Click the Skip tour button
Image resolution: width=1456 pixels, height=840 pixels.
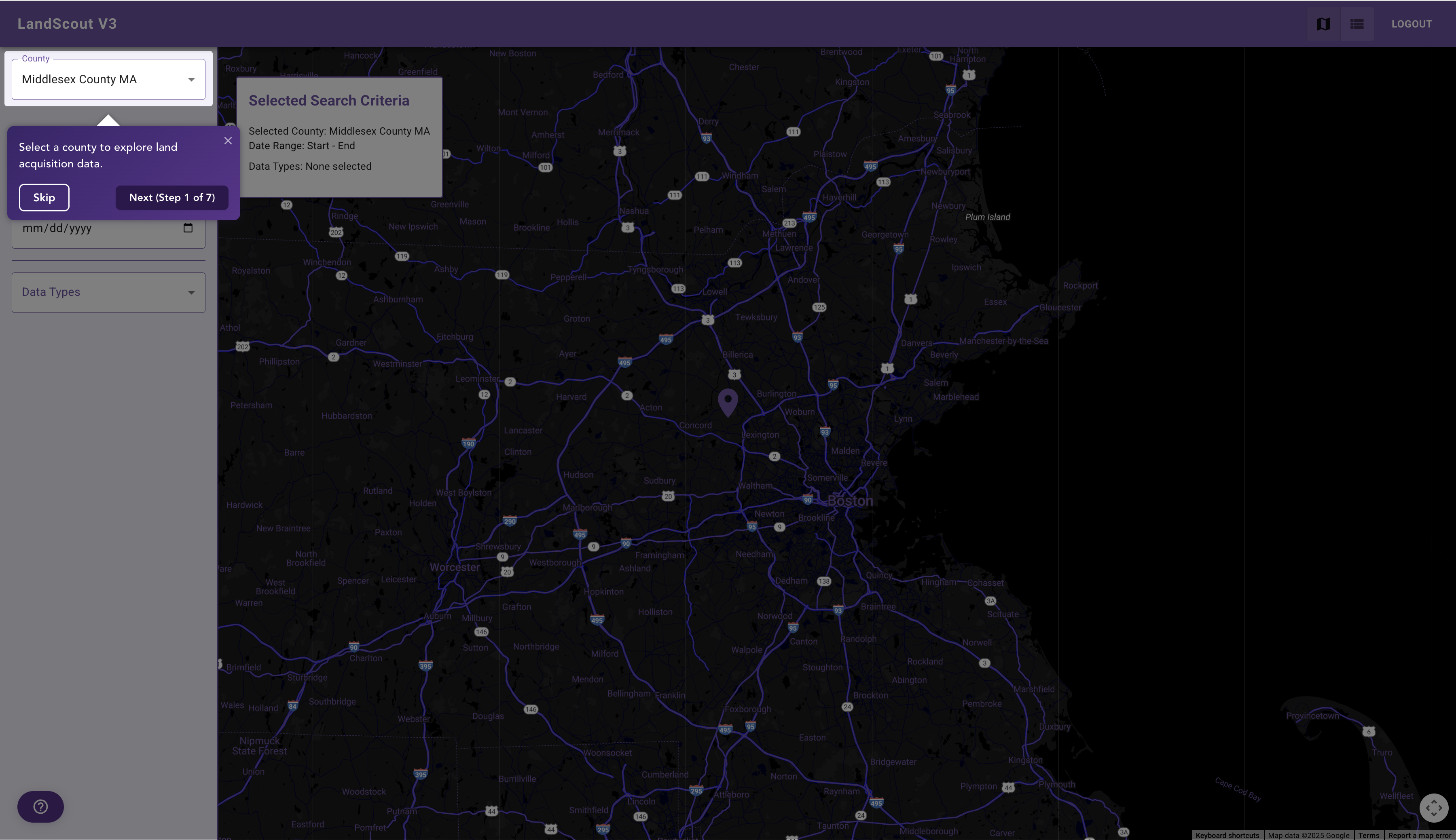pyautogui.click(x=44, y=197)
